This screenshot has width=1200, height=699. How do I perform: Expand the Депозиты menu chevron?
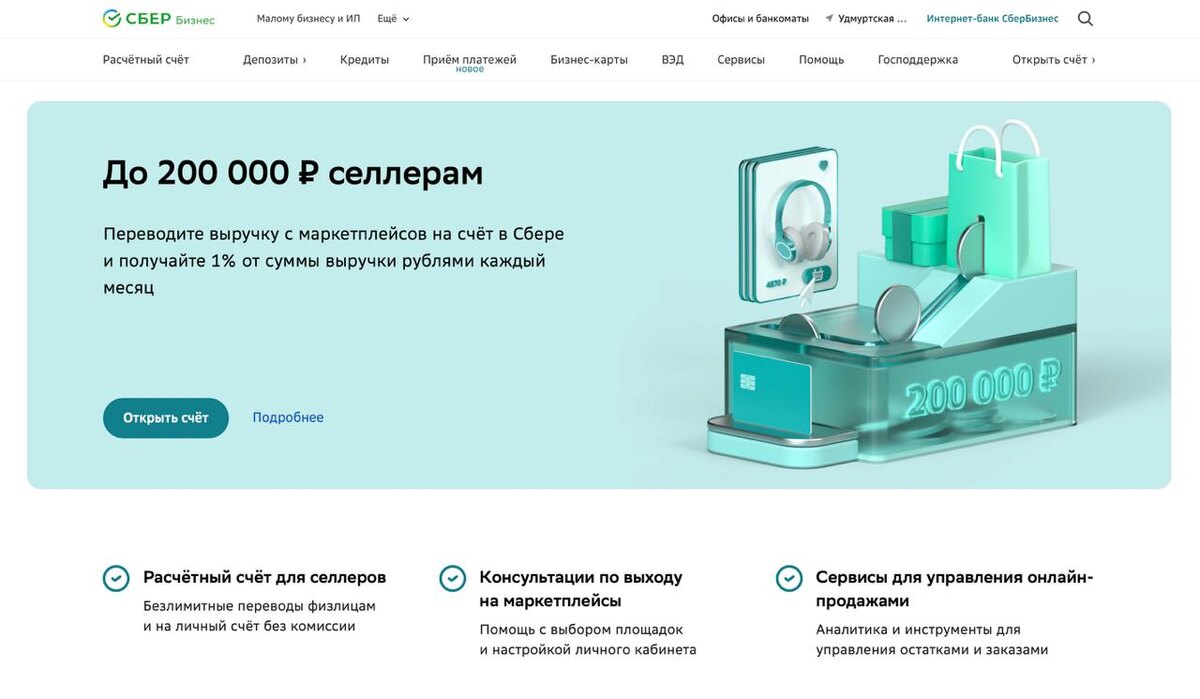tap(304, 60)
